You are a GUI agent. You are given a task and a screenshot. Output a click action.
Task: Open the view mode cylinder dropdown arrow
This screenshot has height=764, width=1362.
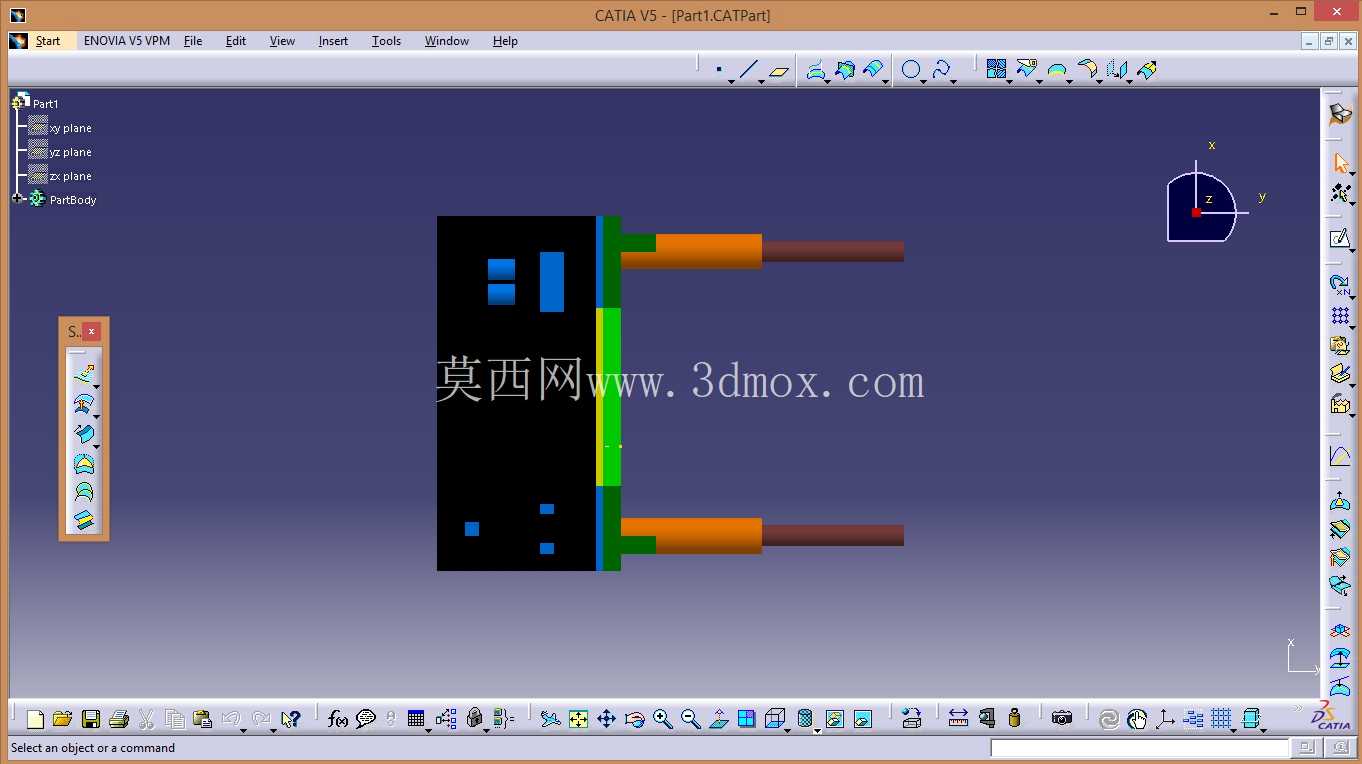coord(817,731)
